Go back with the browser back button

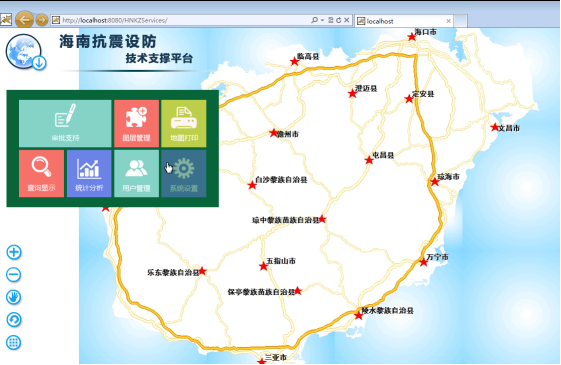point(24,20)
